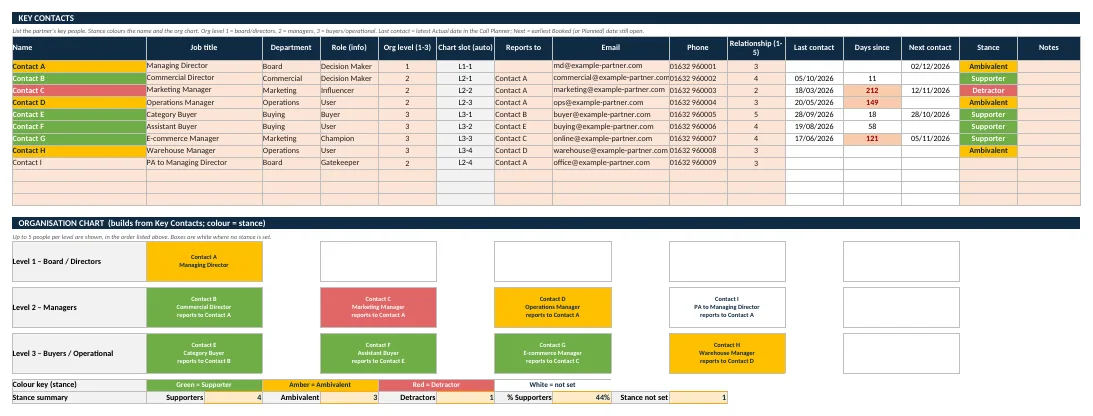Click the Department column header

(x=291, y=48)
